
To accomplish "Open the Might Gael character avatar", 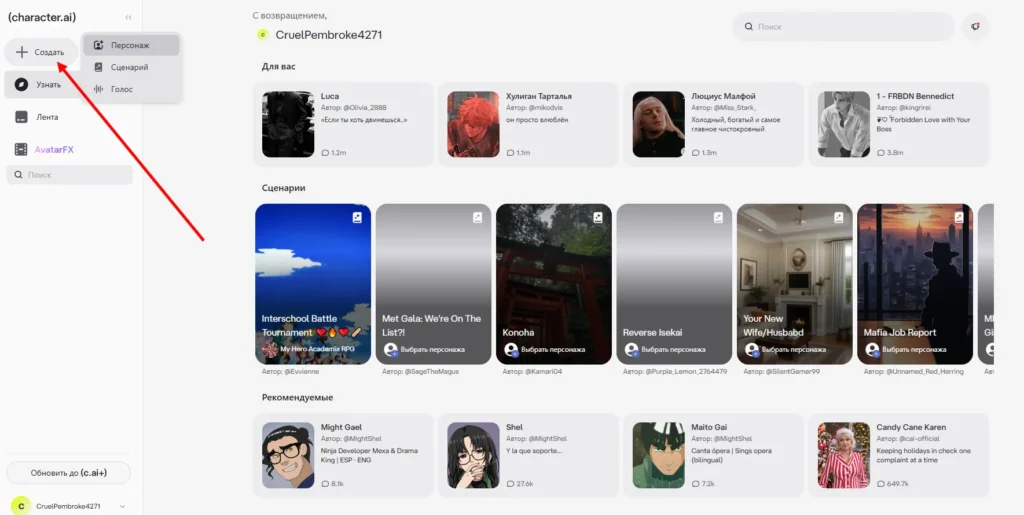I will pos(288,455).
